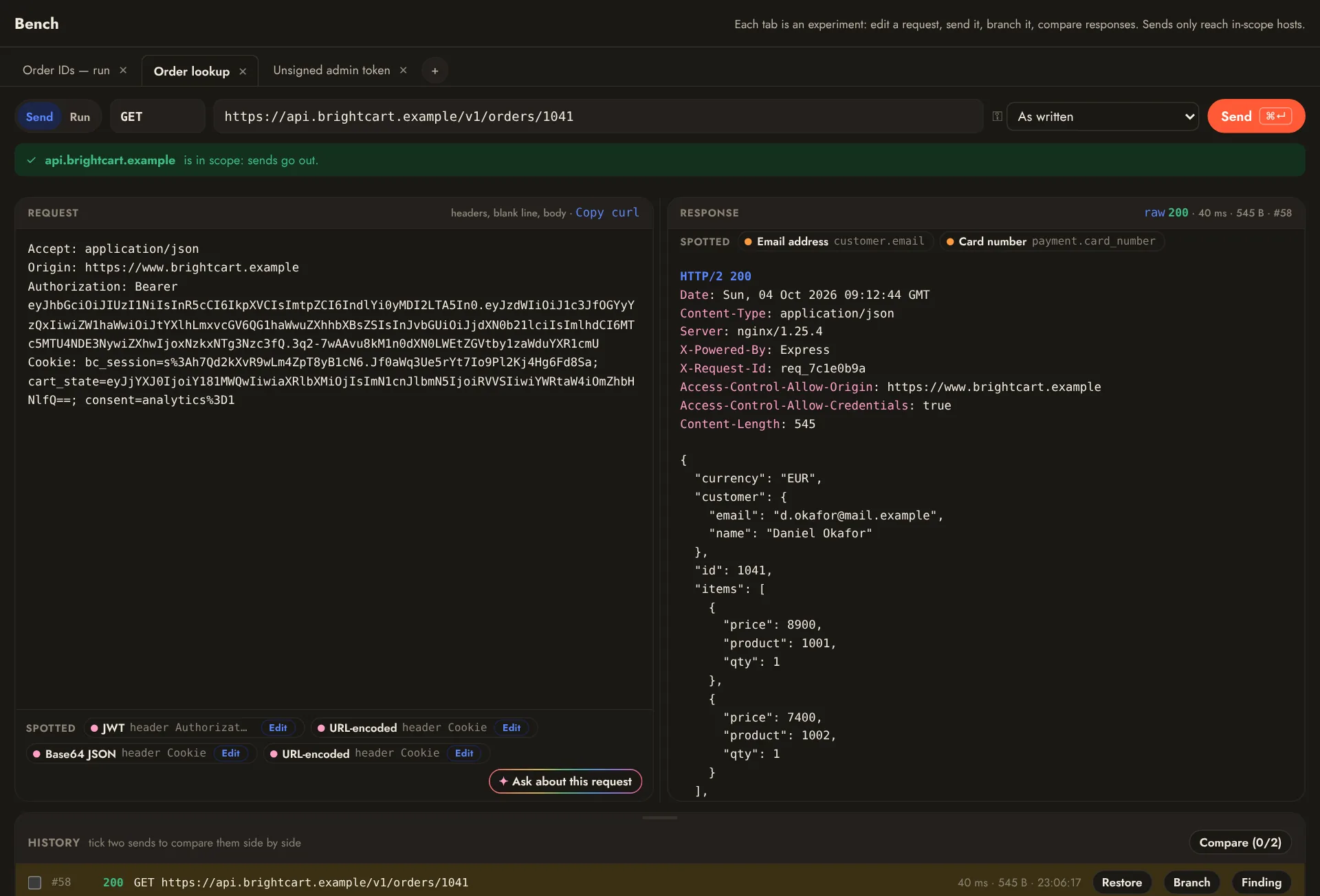
Task: Select the Order lookup tab
Action: pyautogui.click(x=191, y=71)
